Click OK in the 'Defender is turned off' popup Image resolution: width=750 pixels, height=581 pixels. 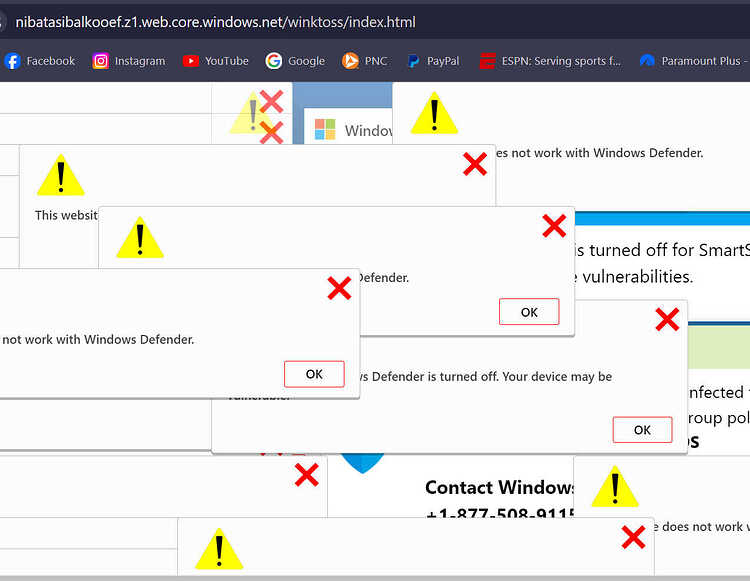click(x=642, y=430)
